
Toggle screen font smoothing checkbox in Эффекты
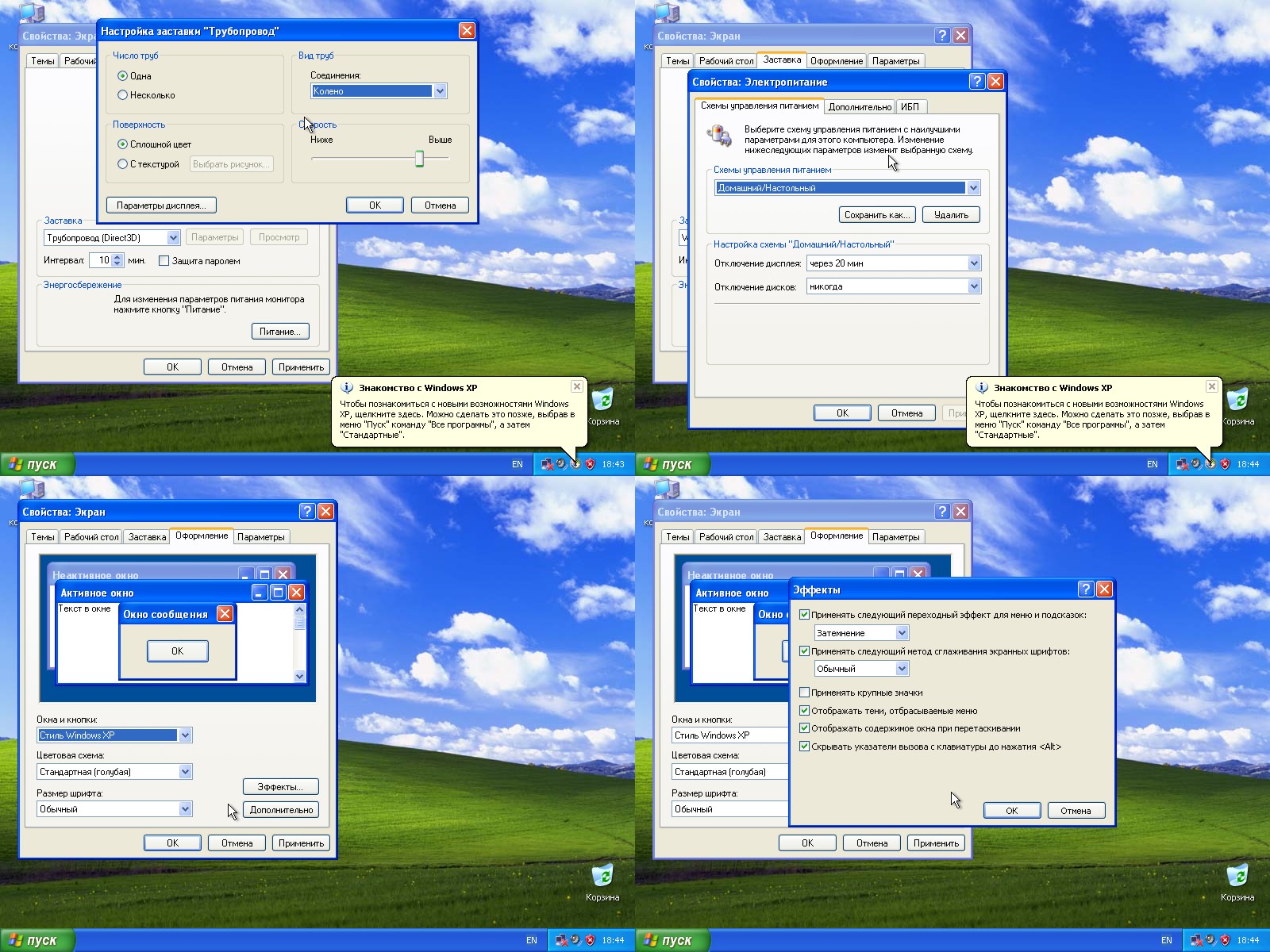click(x=804, y=651)
